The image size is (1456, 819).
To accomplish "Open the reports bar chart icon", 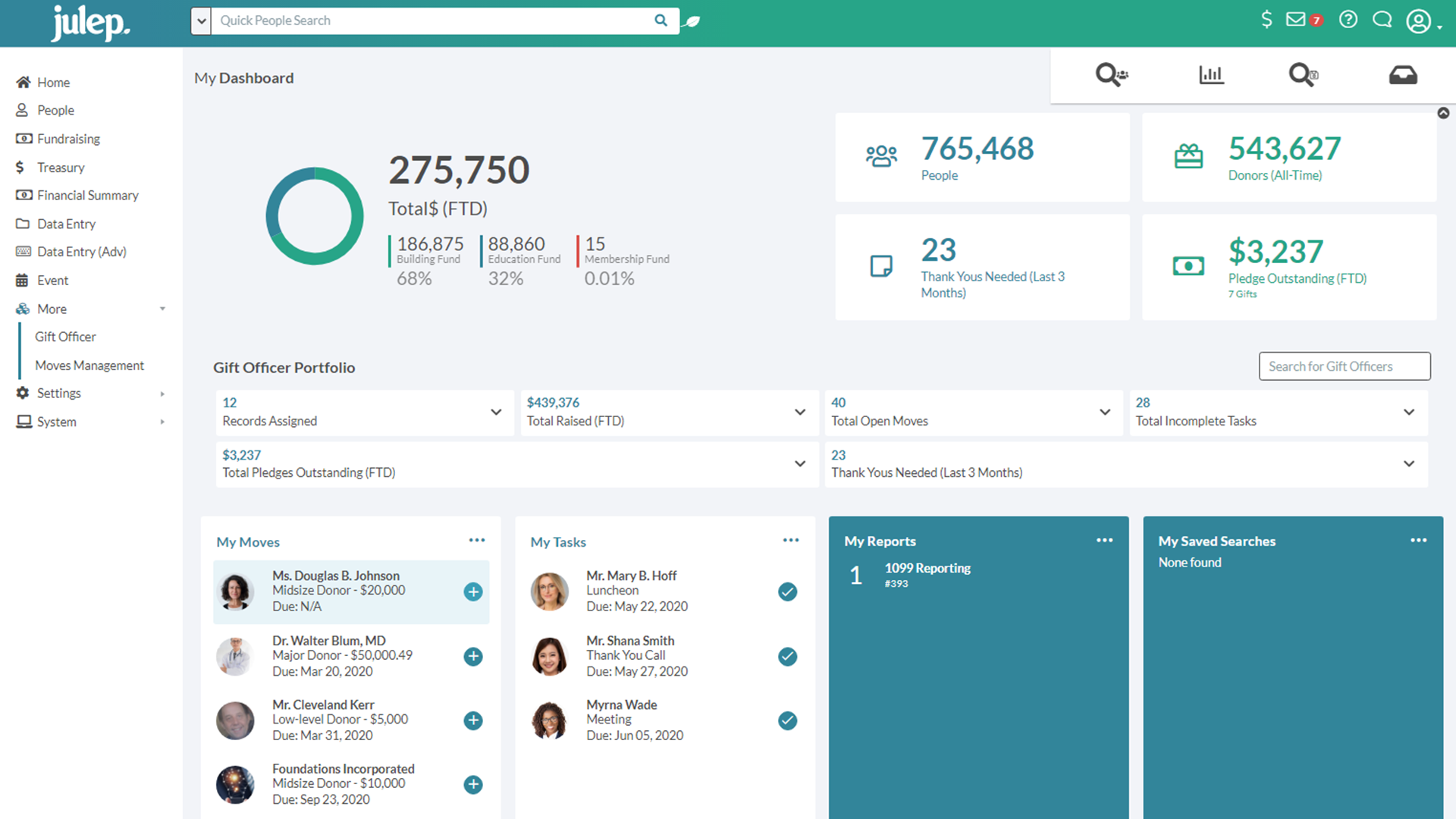I will pyautogui.click(x=1210, y=74).
